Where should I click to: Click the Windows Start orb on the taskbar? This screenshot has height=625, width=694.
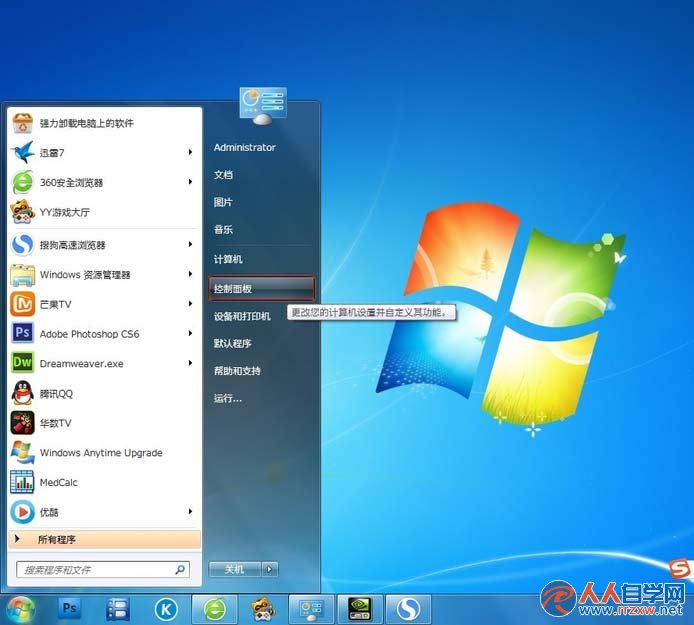pos(19,610)
